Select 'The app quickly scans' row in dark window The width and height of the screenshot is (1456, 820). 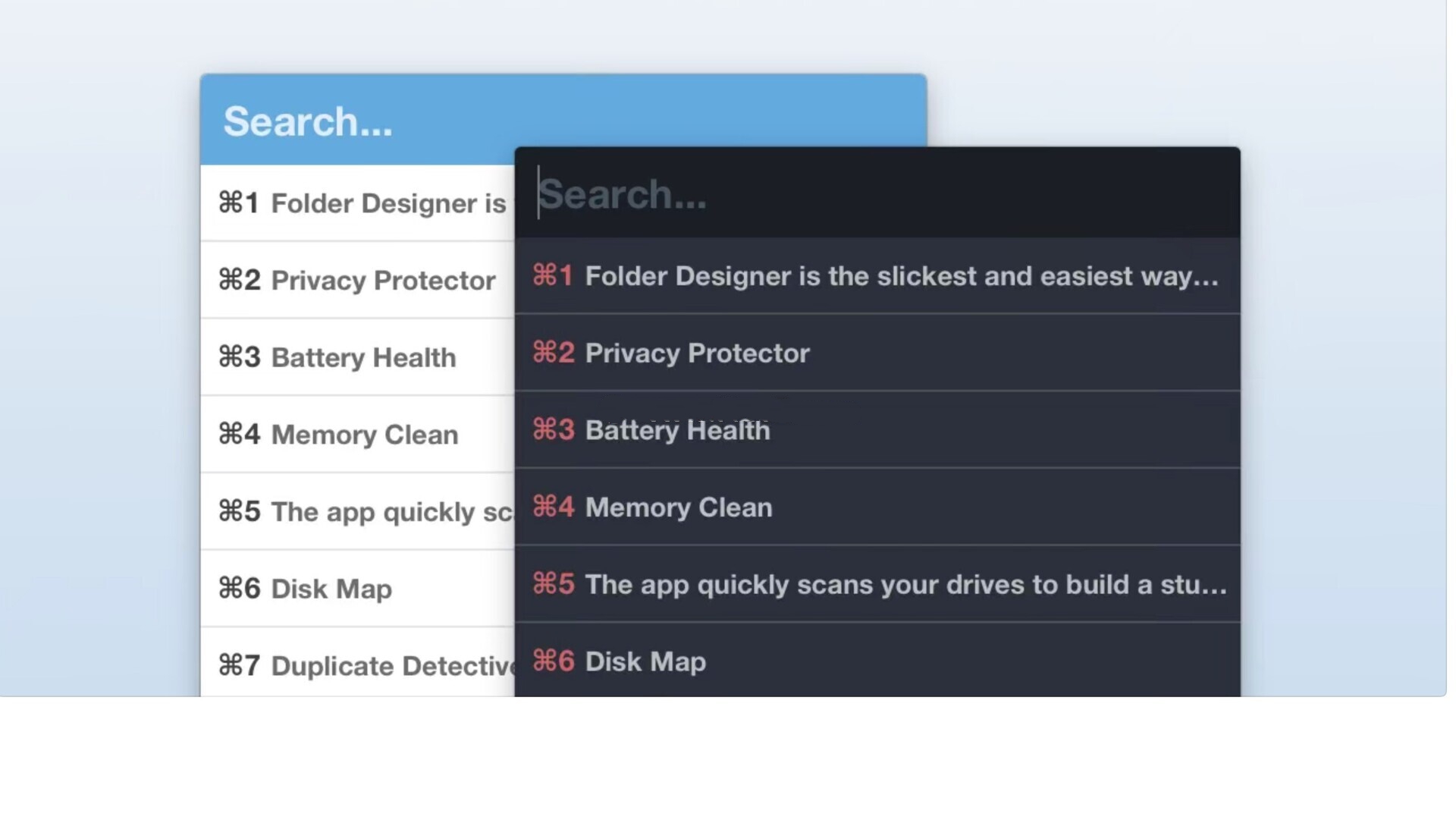[877, 584]
